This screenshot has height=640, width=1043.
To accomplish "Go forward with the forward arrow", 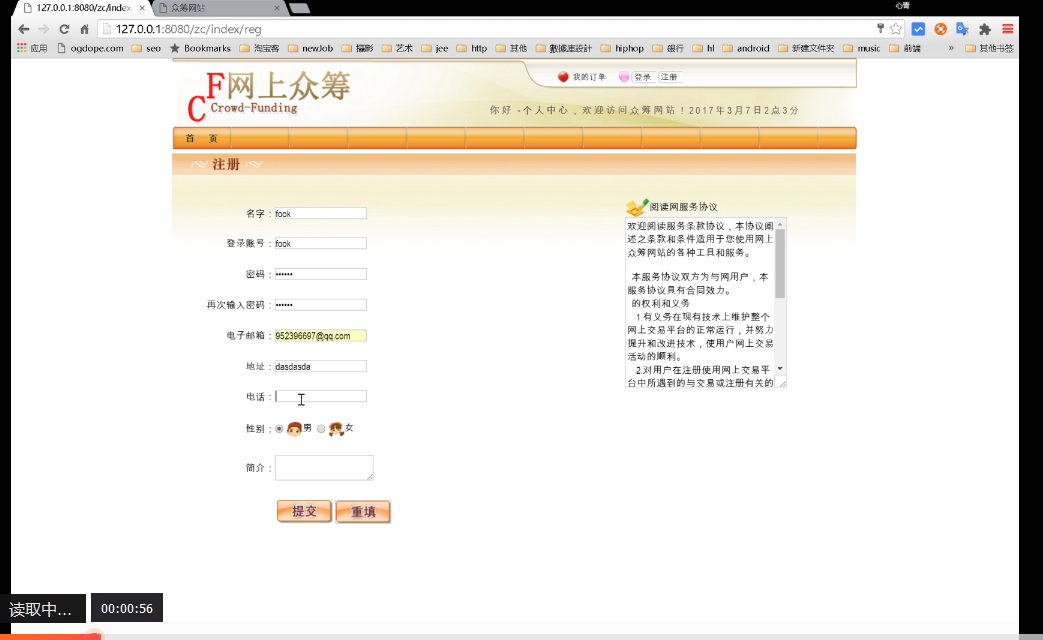I will pos(44,29).
